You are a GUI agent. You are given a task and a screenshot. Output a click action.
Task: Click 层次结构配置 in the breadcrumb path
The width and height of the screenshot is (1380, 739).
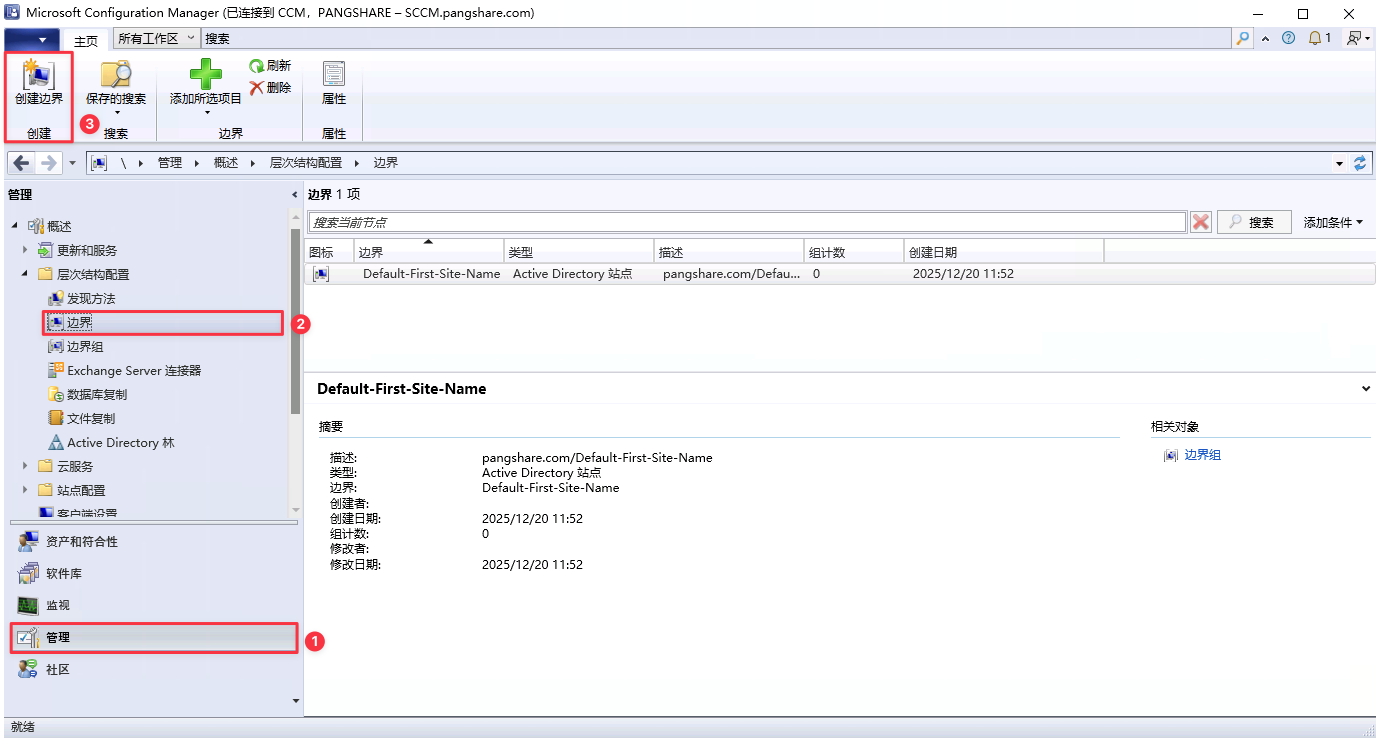(x=305, y=163)
